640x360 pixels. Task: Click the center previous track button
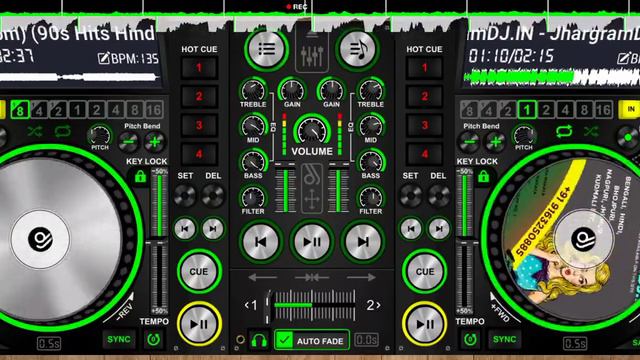261,242
